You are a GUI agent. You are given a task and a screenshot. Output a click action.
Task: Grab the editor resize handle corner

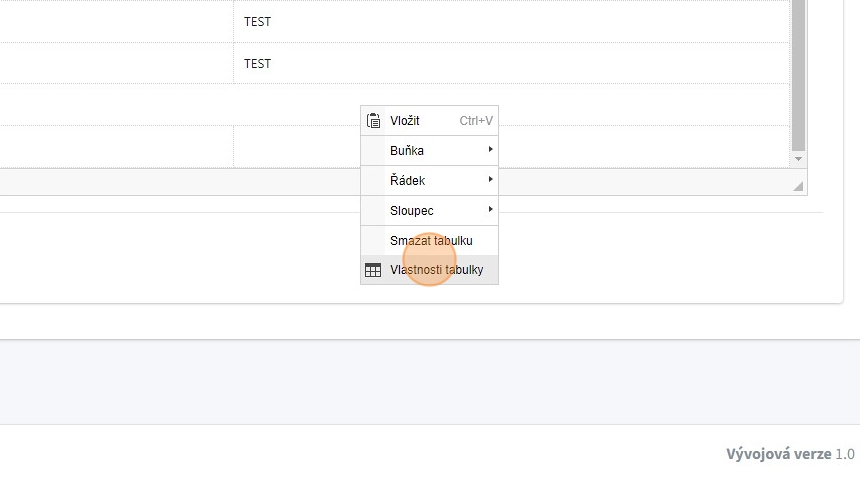(798, 187)
